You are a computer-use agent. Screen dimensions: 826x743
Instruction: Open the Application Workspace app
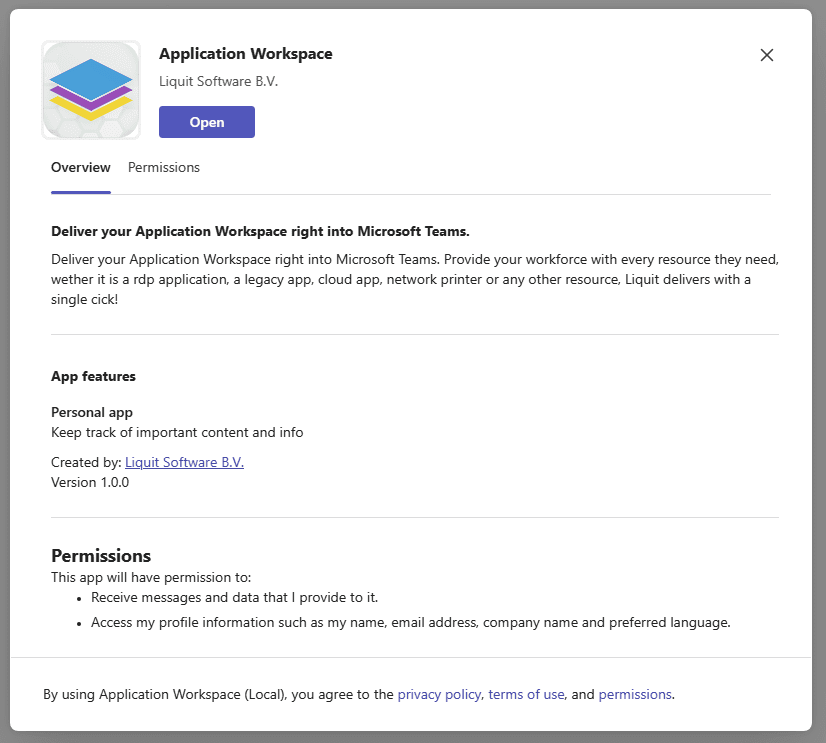206,121
